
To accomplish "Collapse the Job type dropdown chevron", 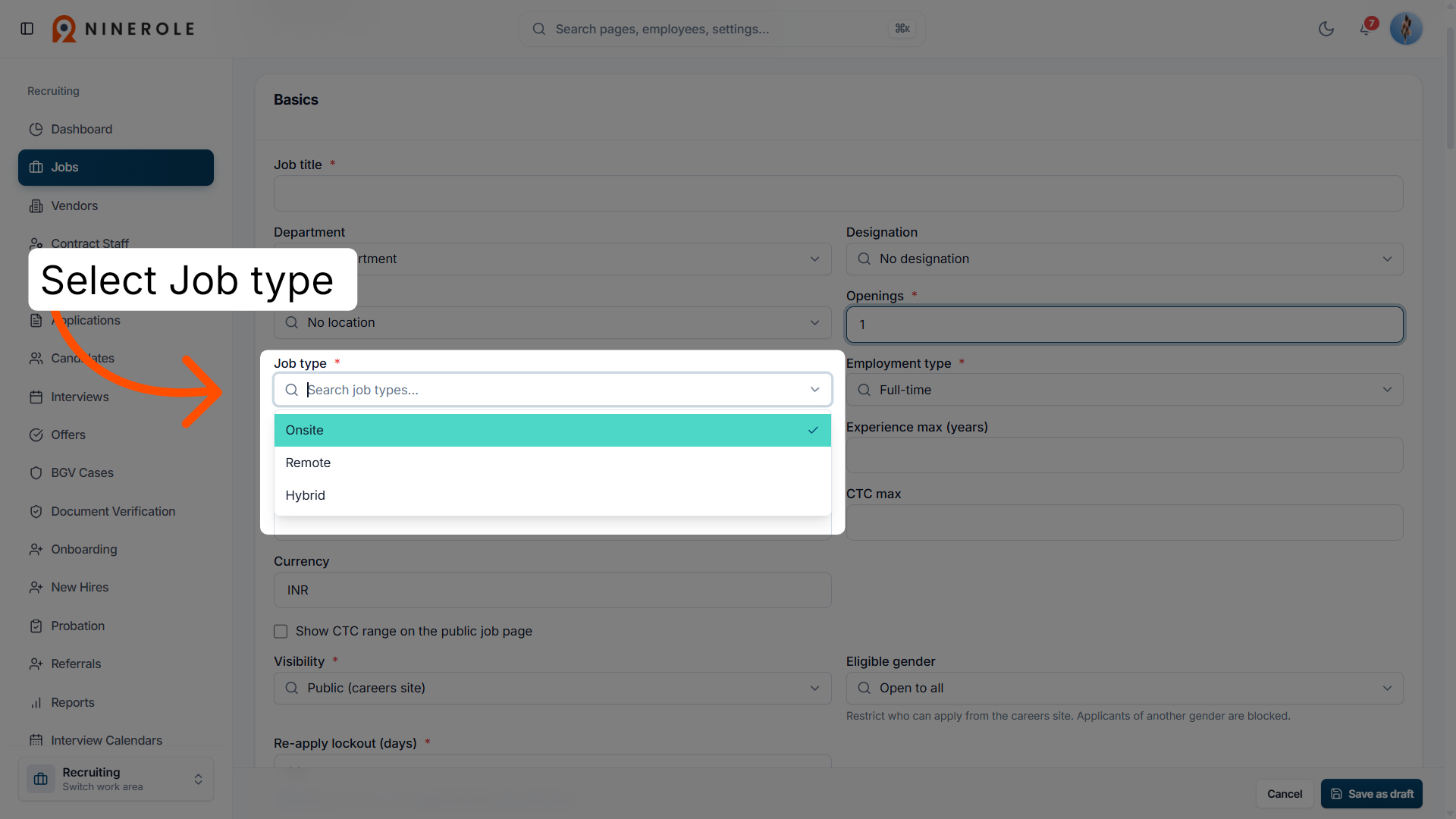I will click(814, 390).
